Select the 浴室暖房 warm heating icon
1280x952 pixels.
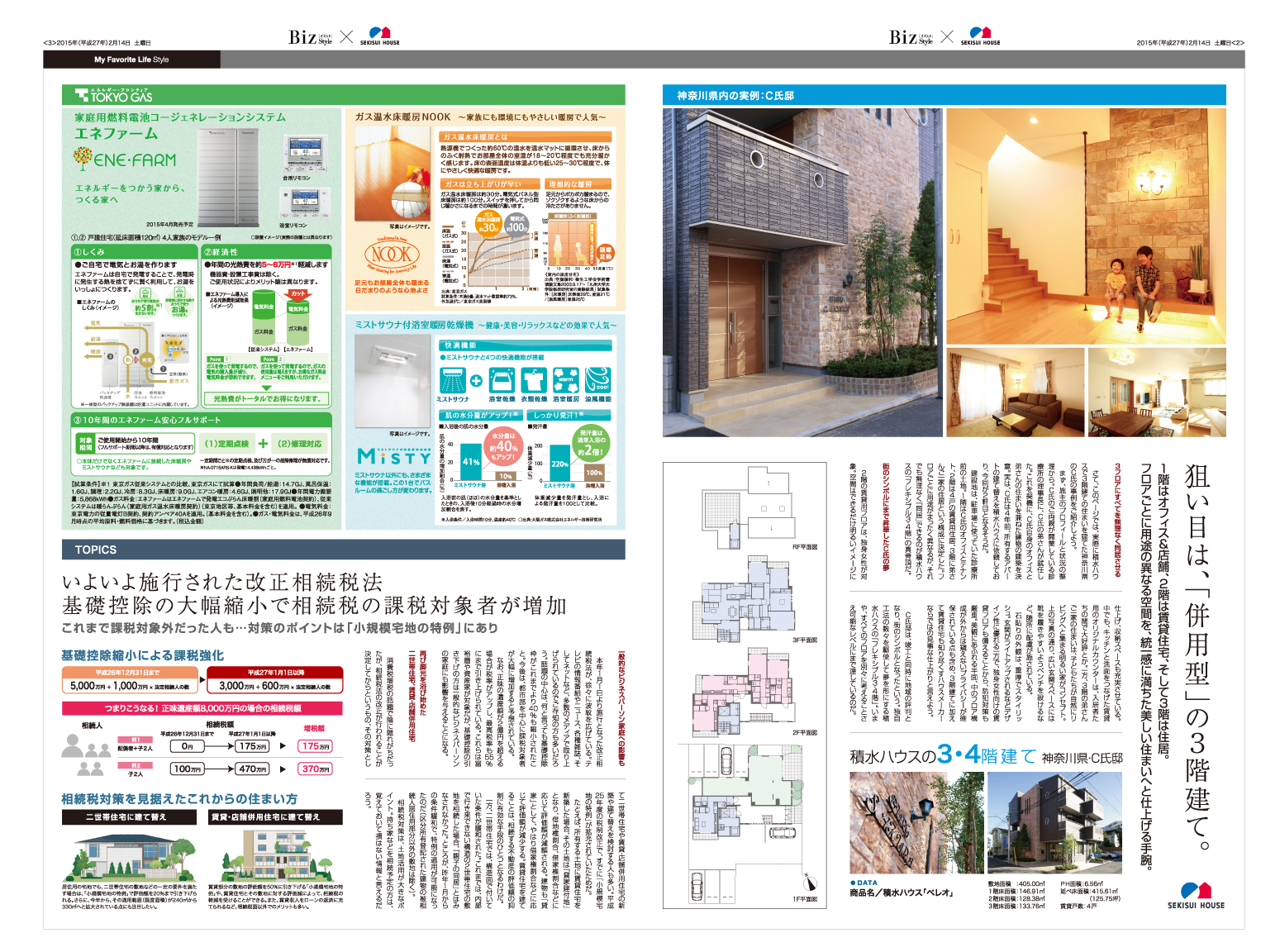pyautogui.click(x=566, y=380)
